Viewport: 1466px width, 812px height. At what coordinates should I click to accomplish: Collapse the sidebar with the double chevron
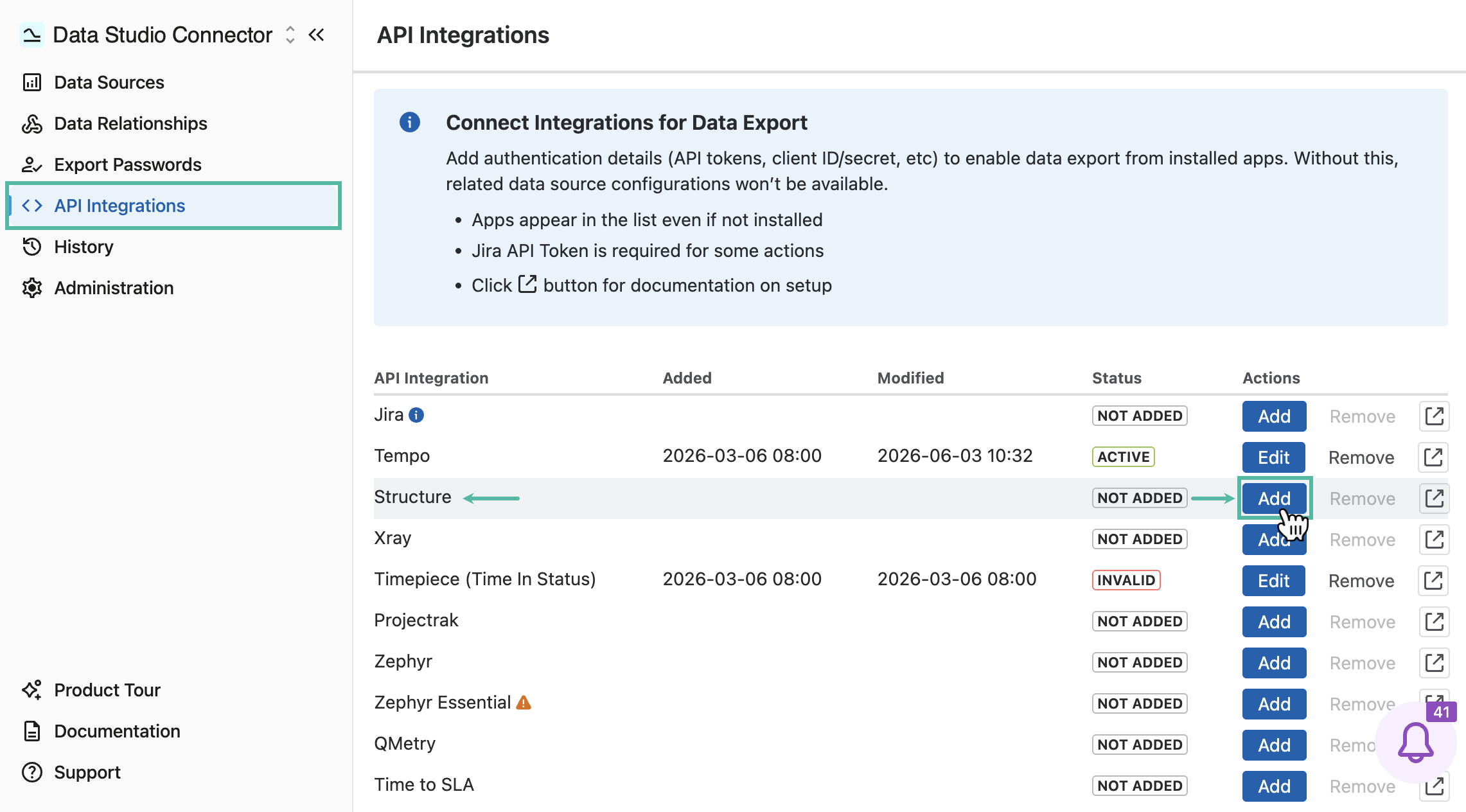coord(317,35)
